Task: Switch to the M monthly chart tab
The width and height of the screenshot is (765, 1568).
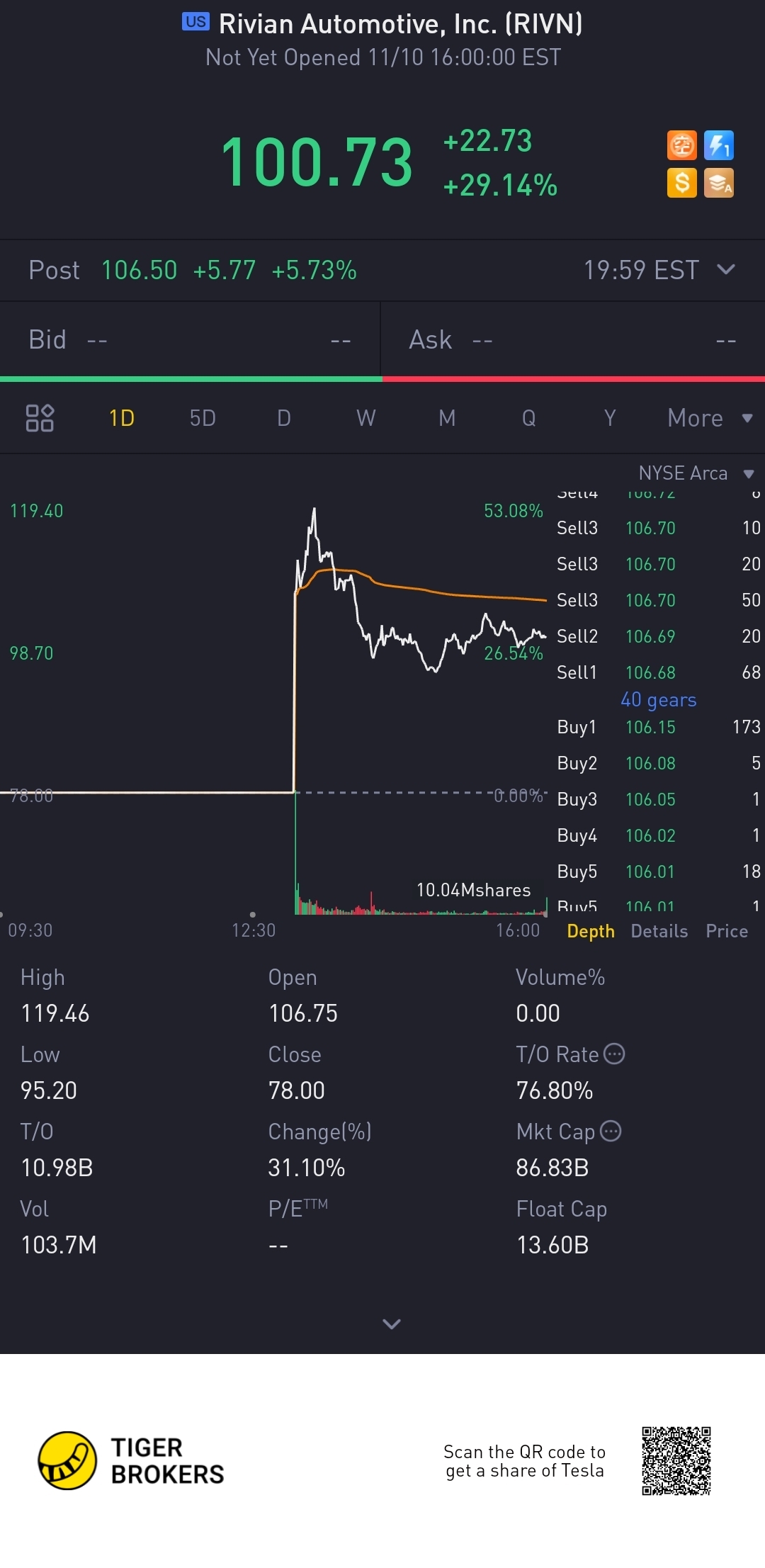Action: 447,418
